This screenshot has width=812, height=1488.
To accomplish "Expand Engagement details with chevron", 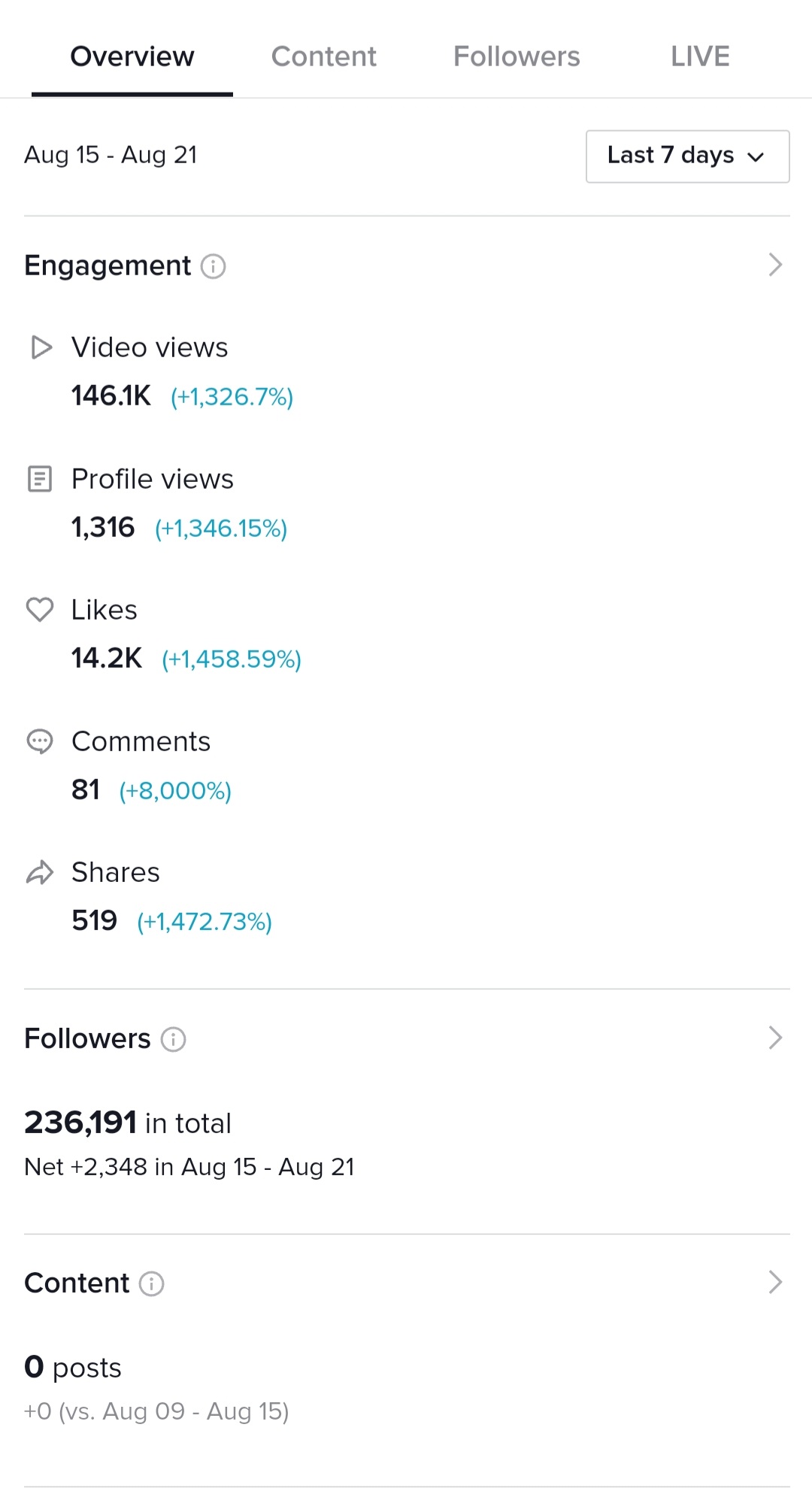I will (775, 265).
